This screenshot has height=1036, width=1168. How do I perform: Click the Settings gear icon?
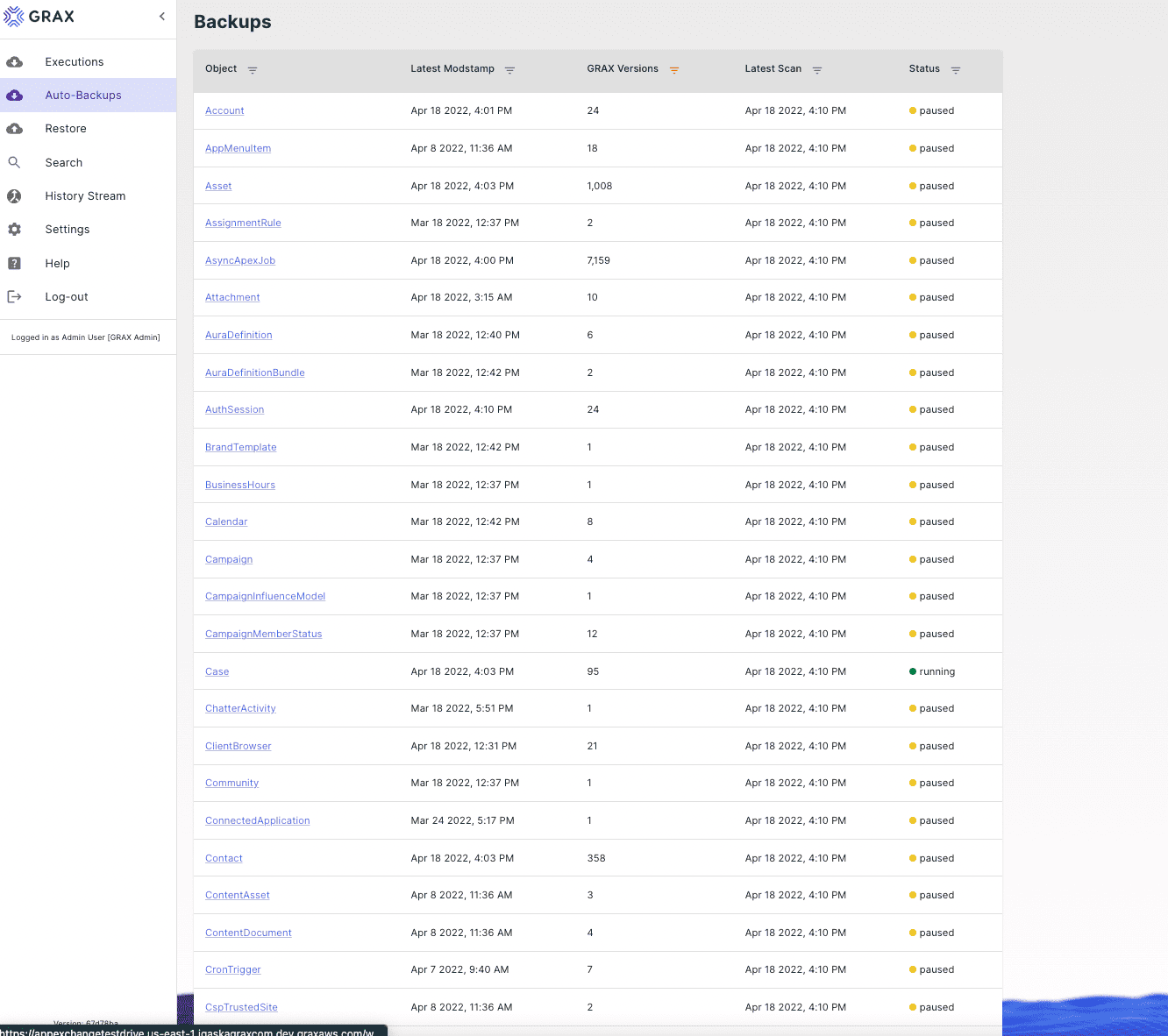pos(14,230)
